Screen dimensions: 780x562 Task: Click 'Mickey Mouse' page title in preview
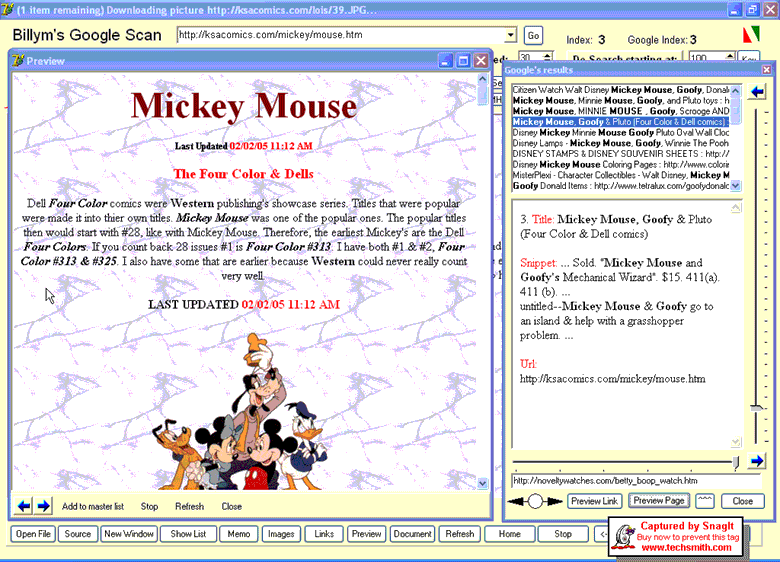tap(244, 106)
